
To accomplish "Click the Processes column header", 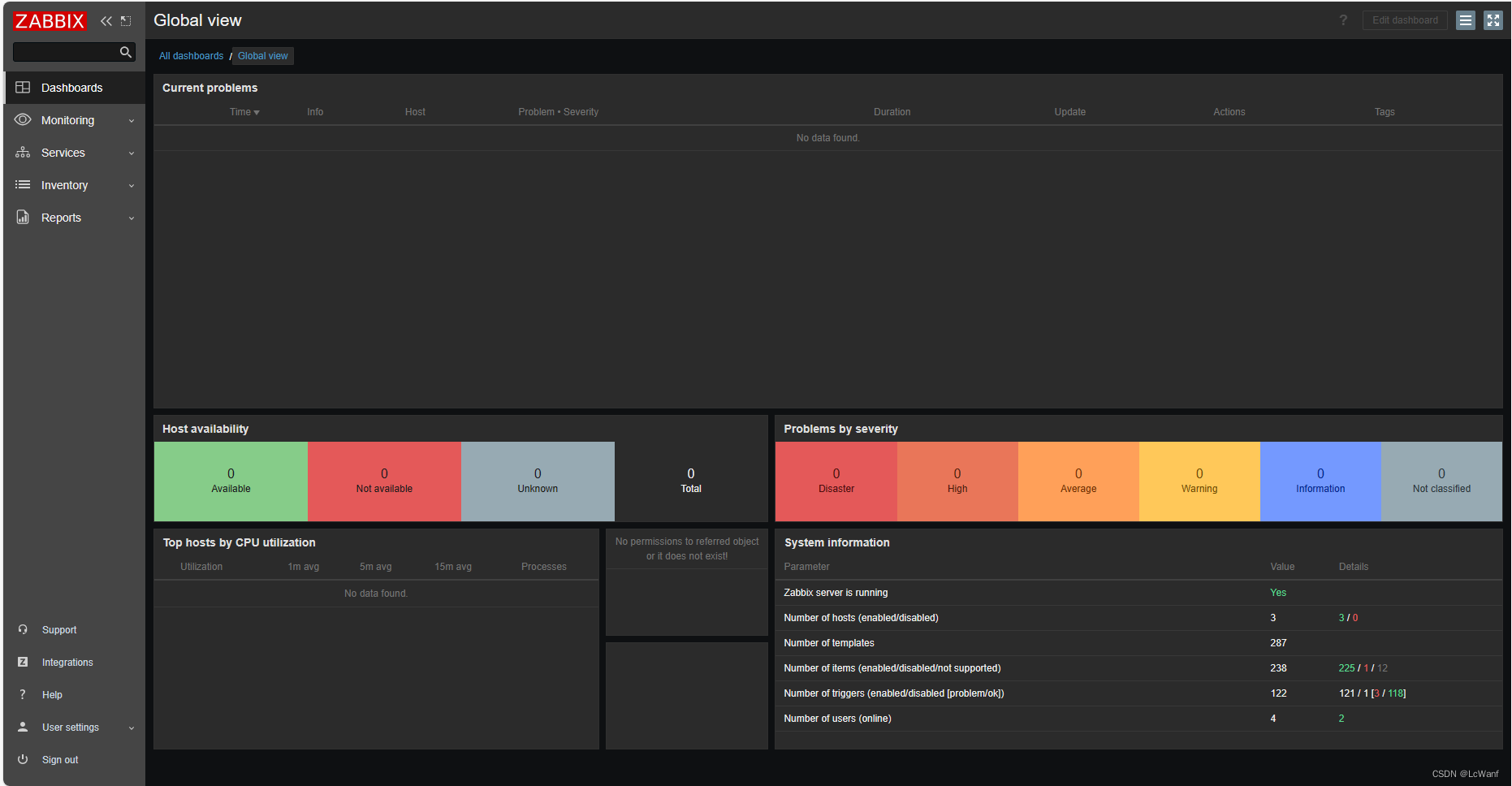I will pyautogui.click(x=543, y=567).
